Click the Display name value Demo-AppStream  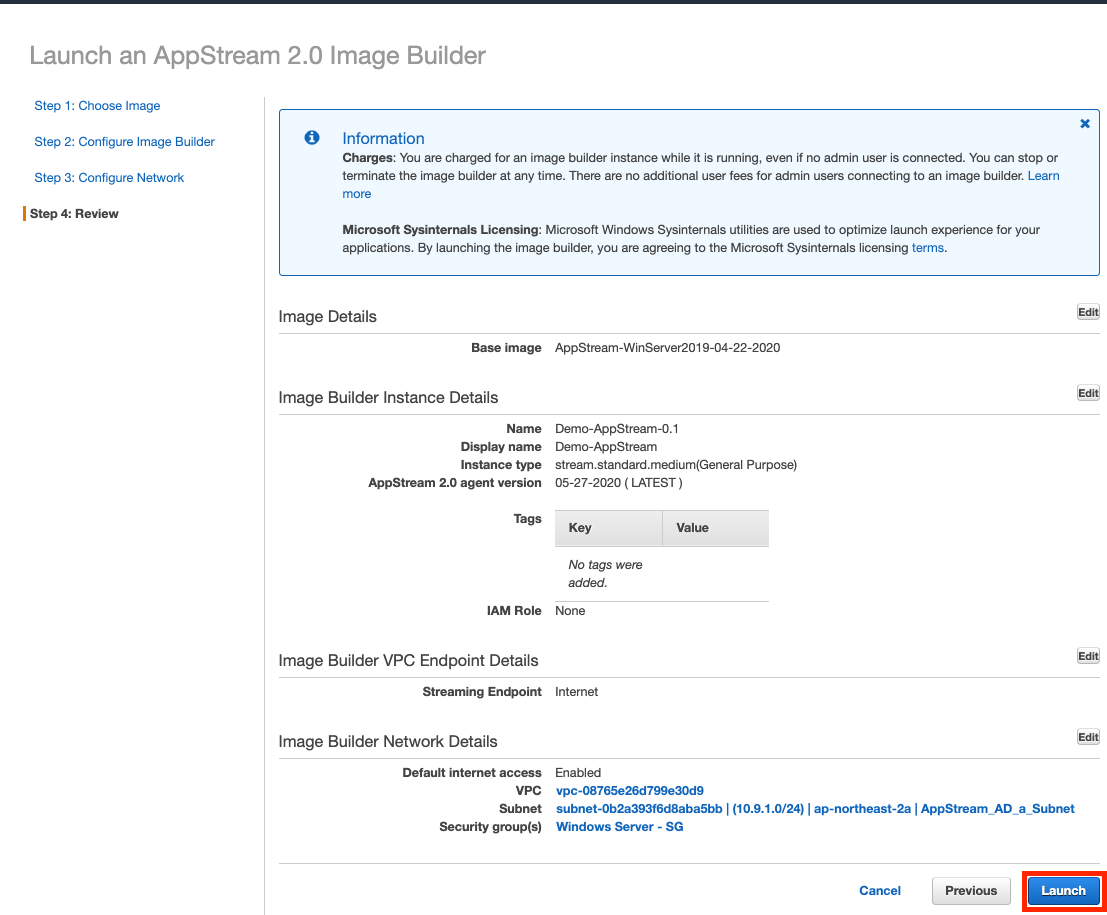tap(606, 447)
